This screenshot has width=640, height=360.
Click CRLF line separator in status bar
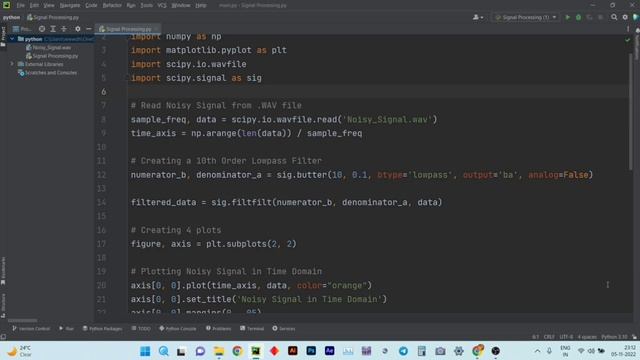(x=549, y=337)
